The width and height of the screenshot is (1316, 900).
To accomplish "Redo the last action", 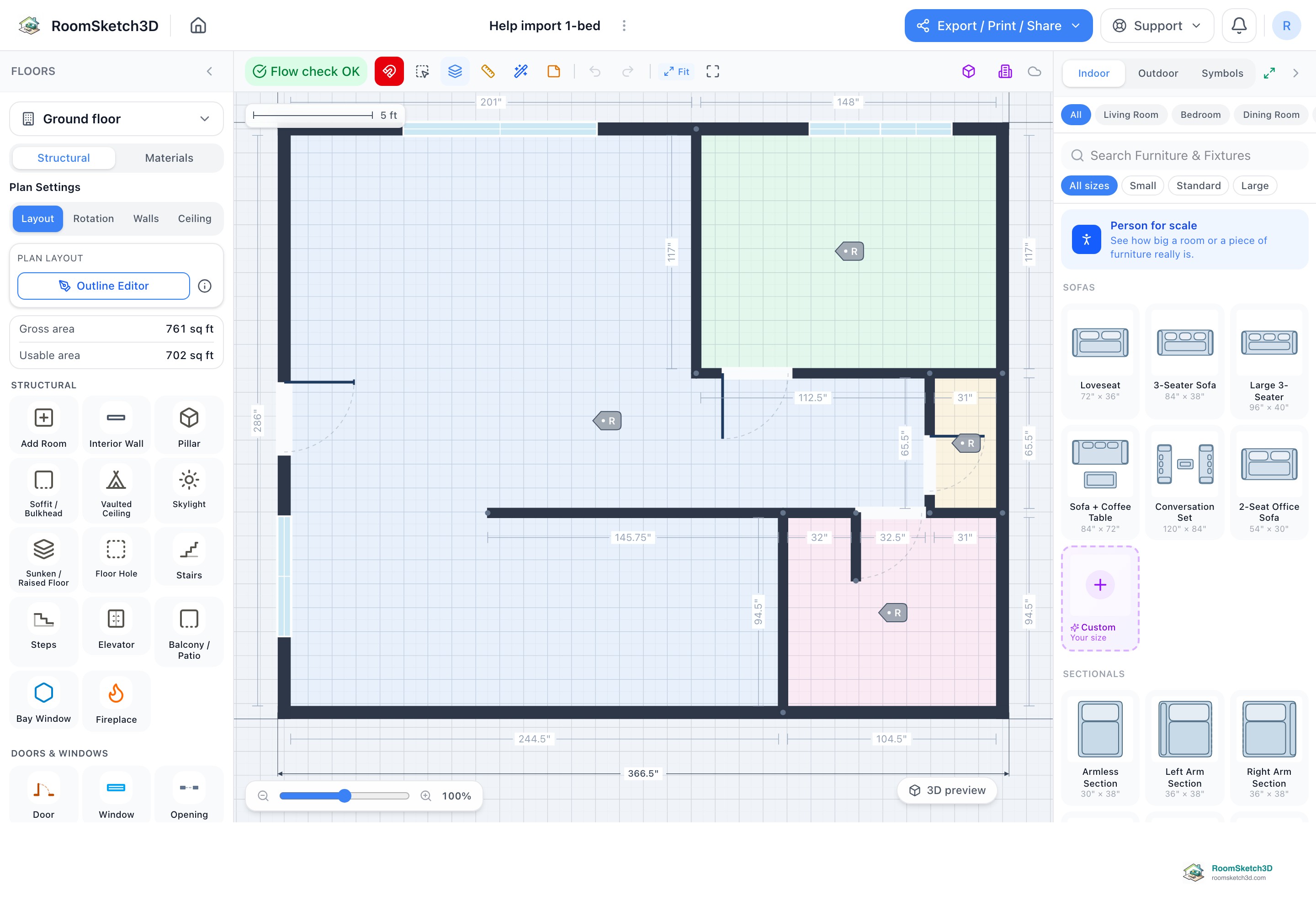I will pos(627,71).
